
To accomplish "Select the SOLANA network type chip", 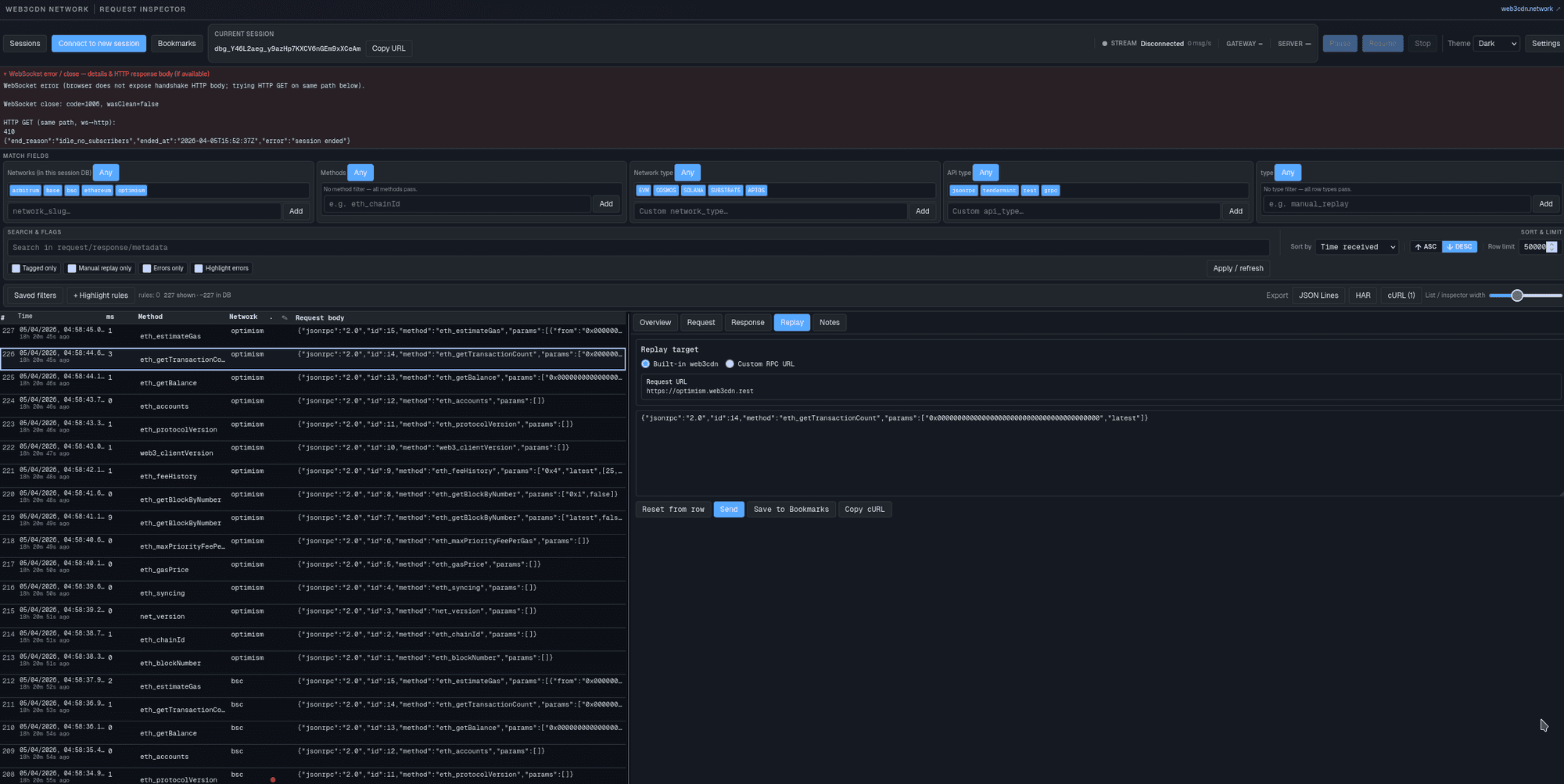I will pyautogui.click(x=693, y=191).
